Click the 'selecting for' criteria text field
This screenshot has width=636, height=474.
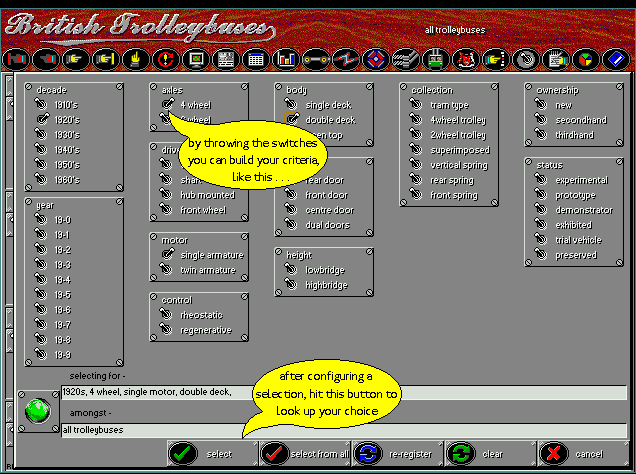click(340, 393)
